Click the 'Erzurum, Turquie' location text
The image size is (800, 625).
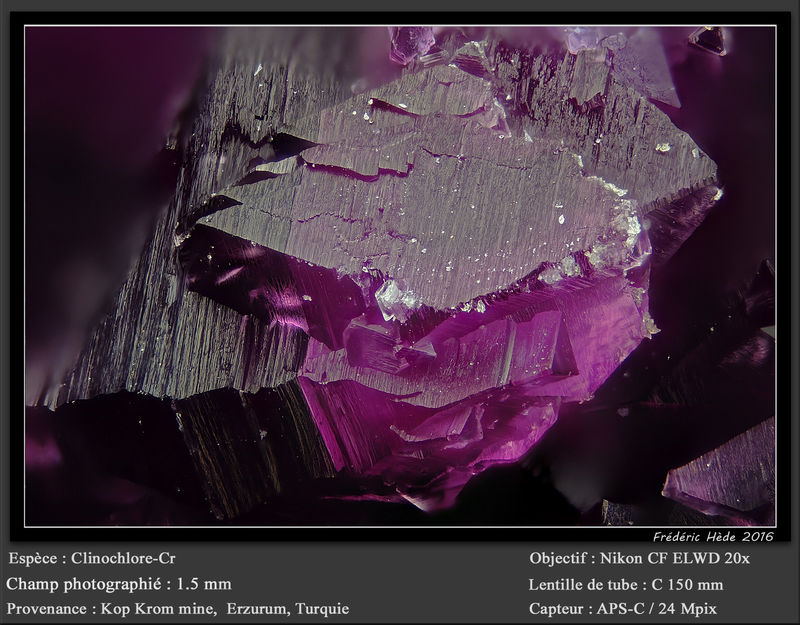(288, 609)
